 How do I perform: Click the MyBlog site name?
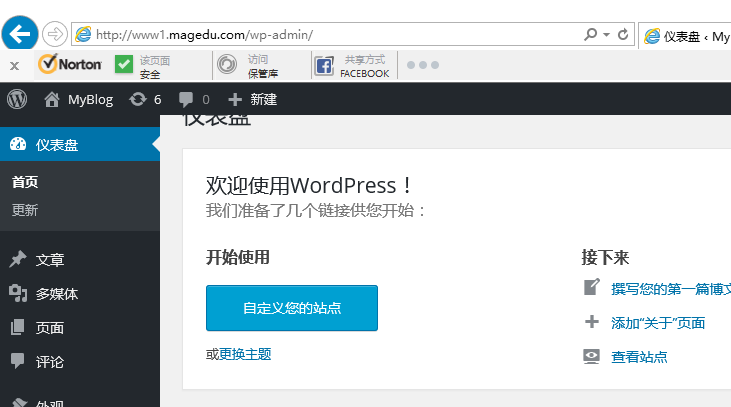pos(90,100)
